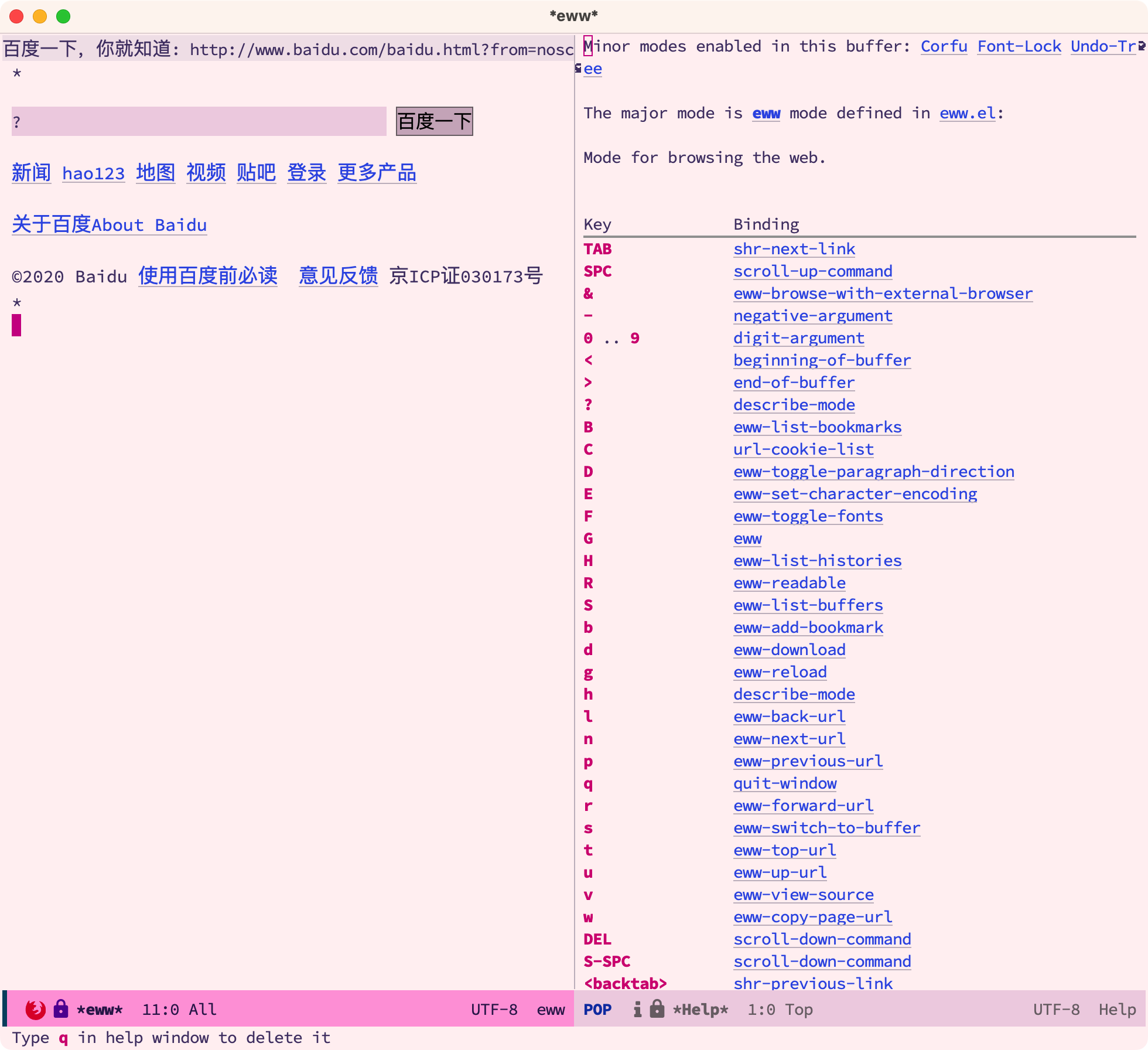The image size is (1148, 1050).
Task: Open the 使用百度前必读 link
Action: pyautogui.click(x=208, y=276)
